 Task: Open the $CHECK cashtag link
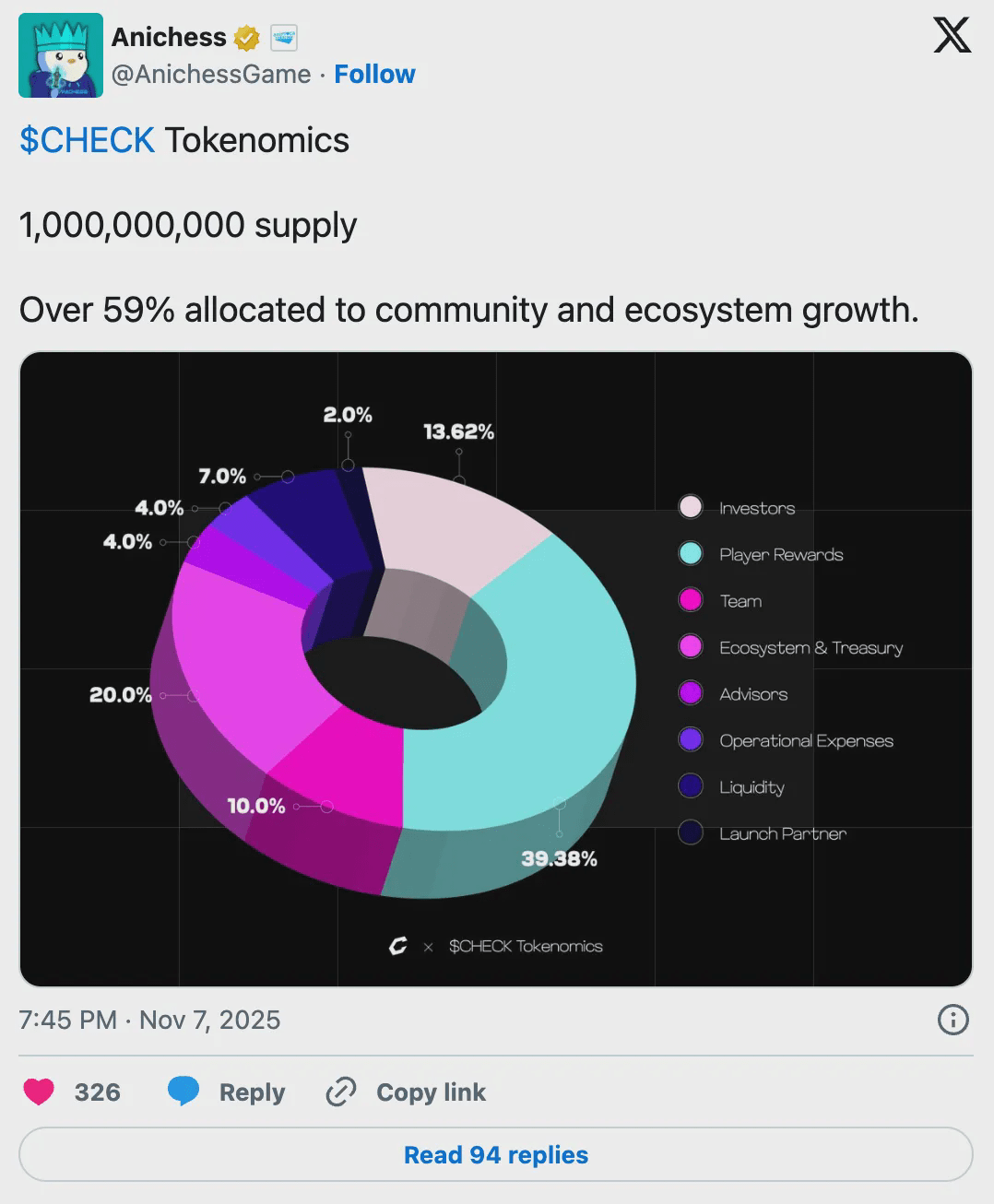pyautogui.click(x=86, y=140)
